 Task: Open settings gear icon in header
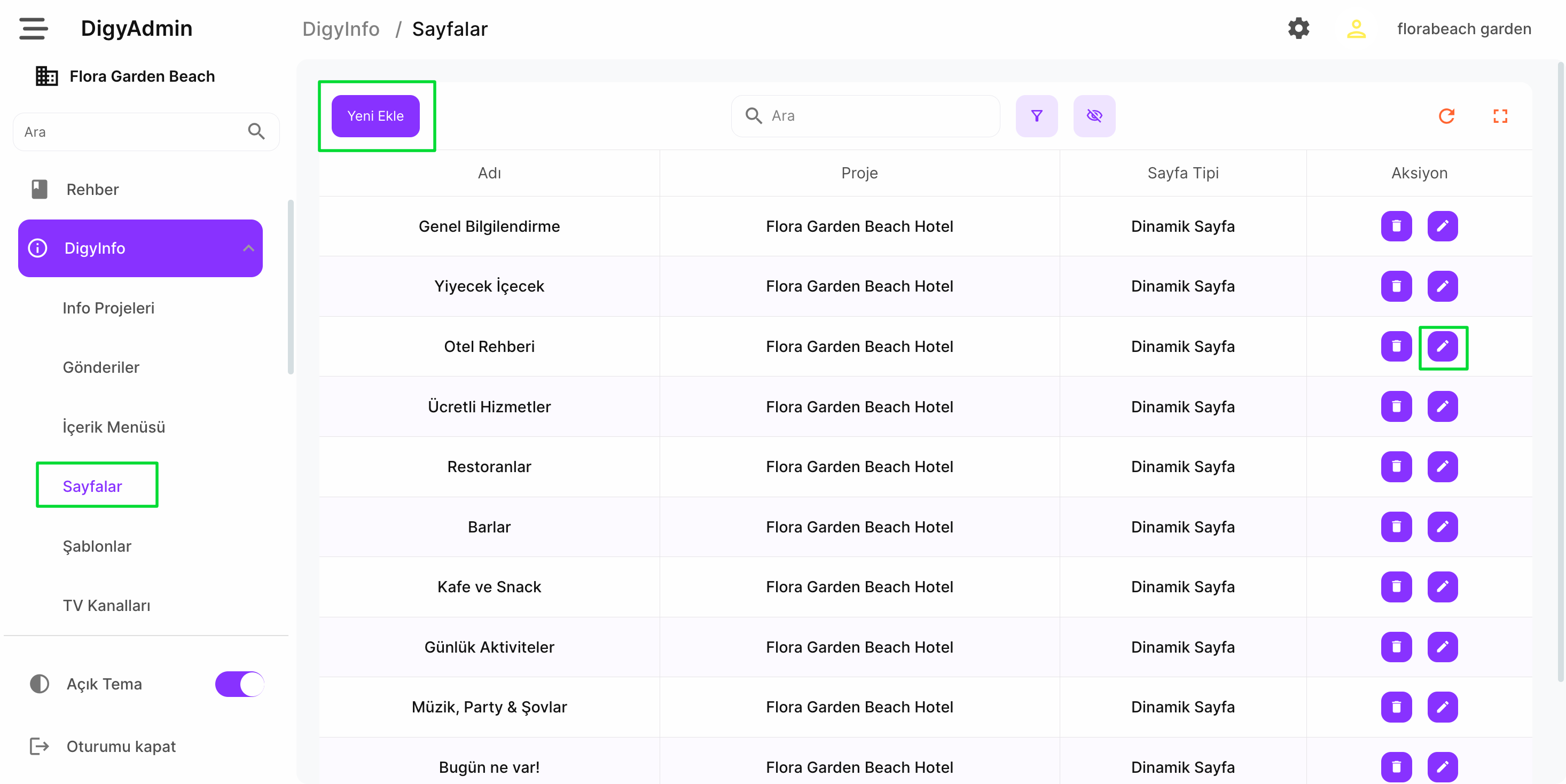1298,28
